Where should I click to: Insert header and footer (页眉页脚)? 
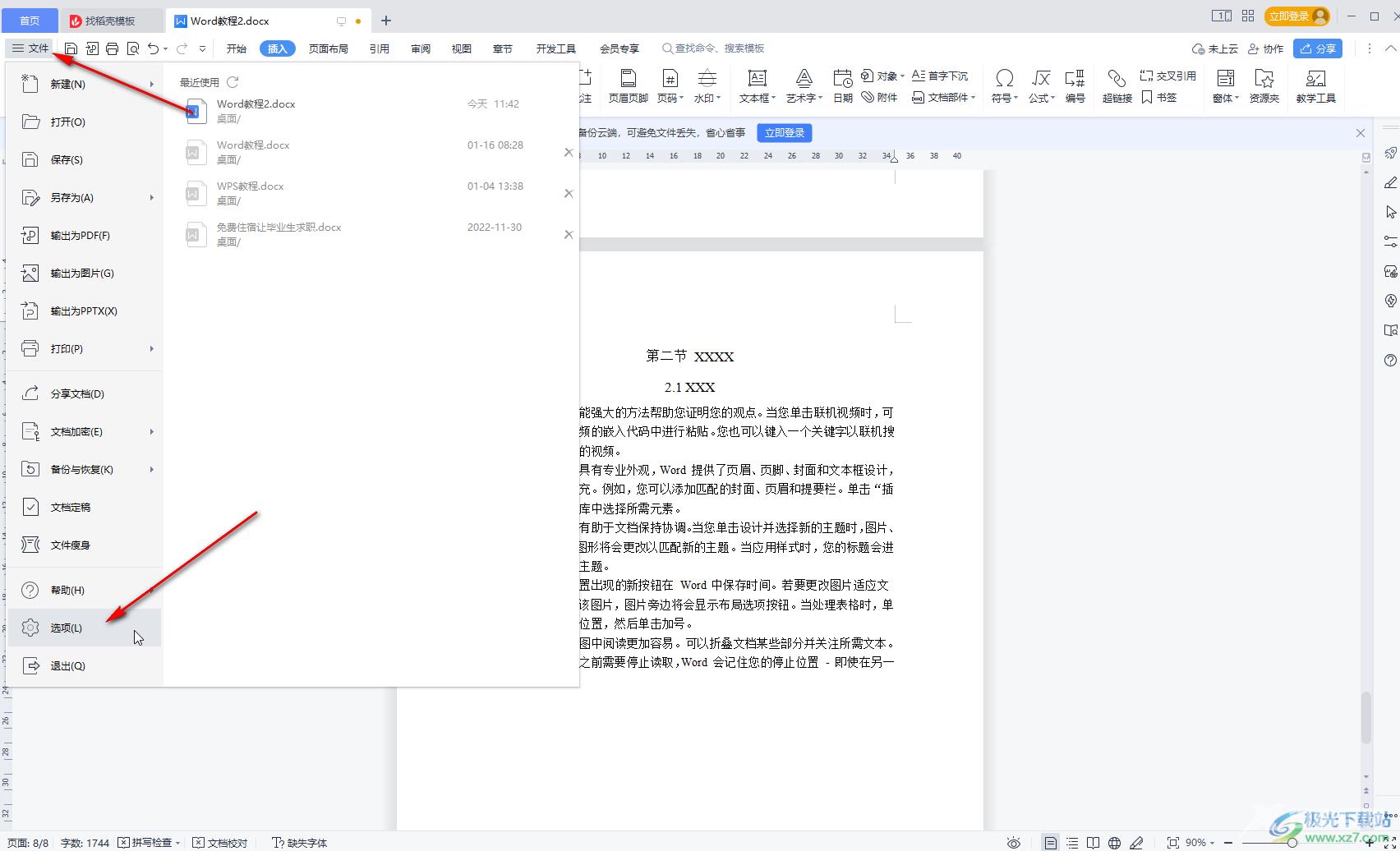click(x=629, y=85)
